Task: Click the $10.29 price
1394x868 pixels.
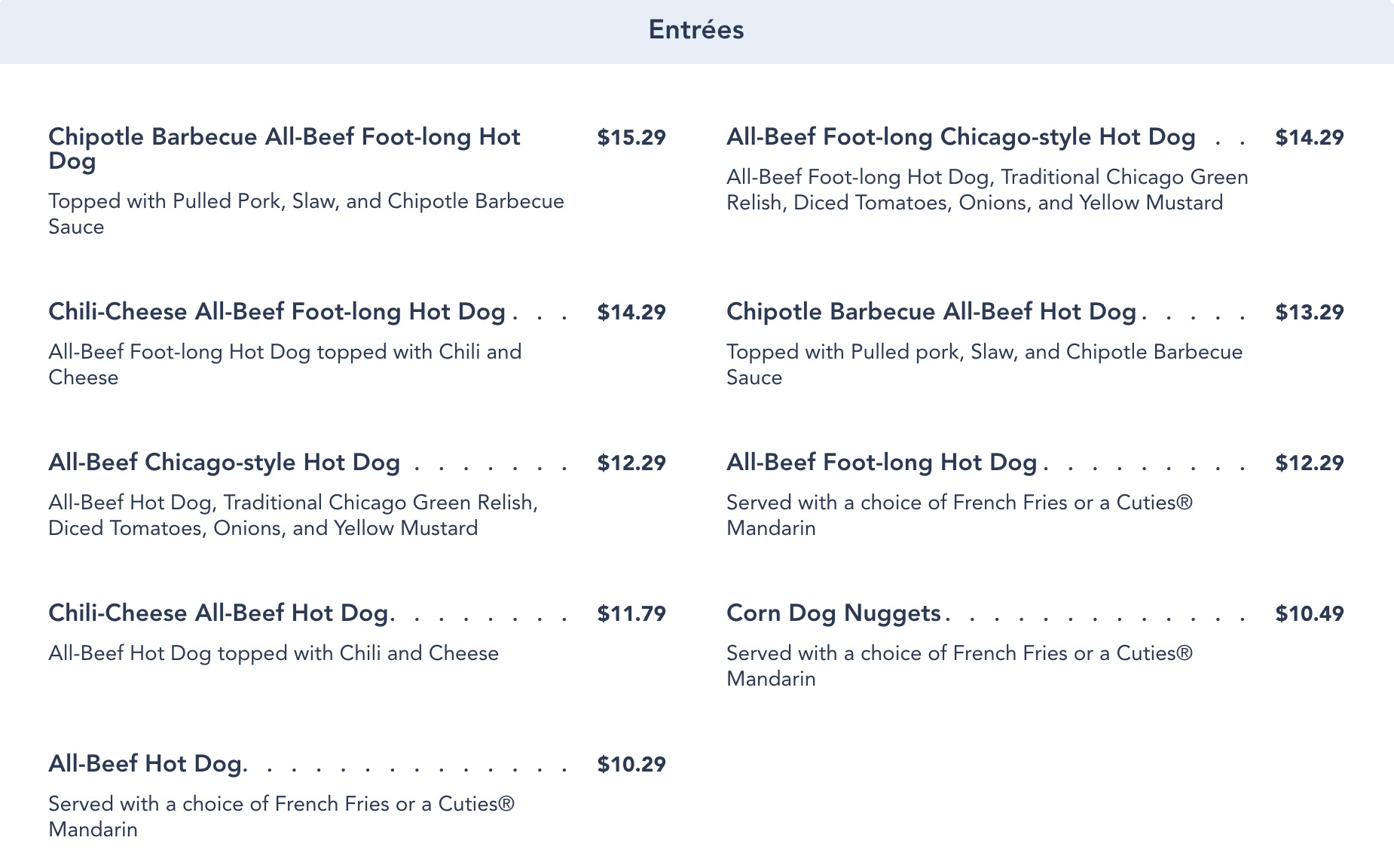Action: (x=631, y=764)
